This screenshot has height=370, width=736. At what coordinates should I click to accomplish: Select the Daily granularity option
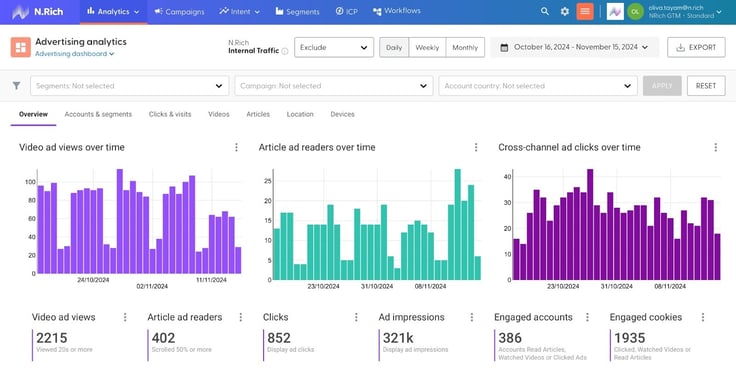point(394,47)
